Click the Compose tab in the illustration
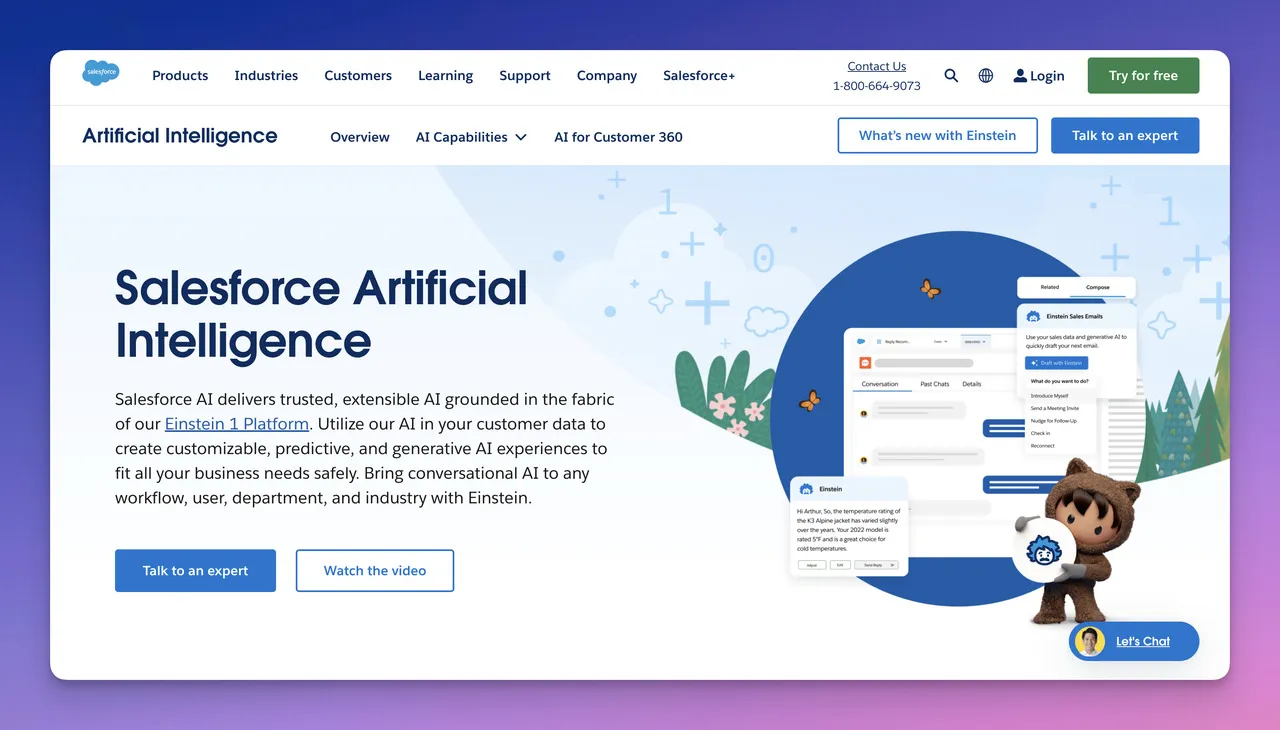The height and width of the screenshot is (730, 1280). point(1098,287)
